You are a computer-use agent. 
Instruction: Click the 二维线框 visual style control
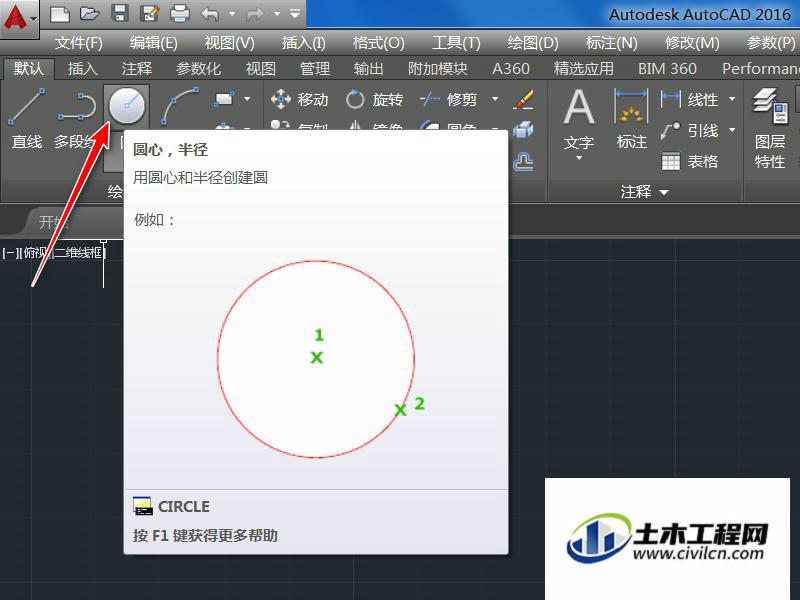[x=79, y=253]
